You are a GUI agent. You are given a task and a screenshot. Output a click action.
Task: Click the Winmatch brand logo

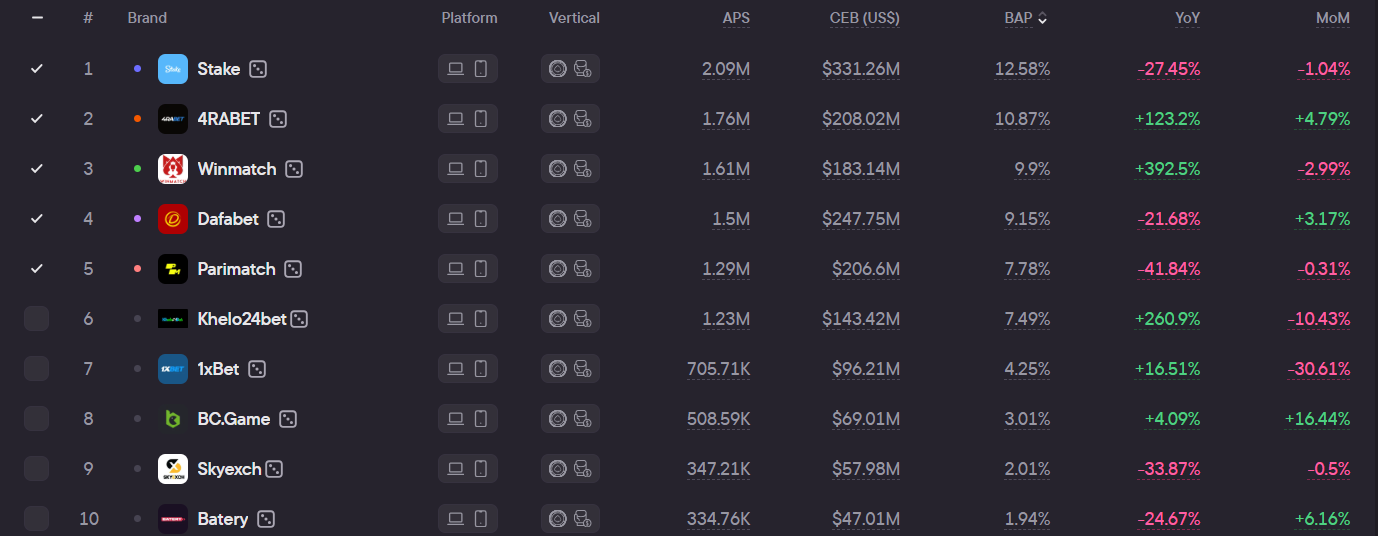coord(173,169)
